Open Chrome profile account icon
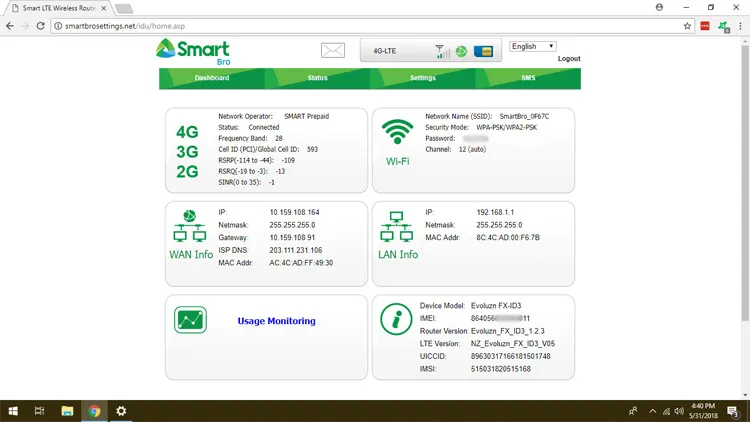Screen dimensions: 750x422 (x=660, y=7)
